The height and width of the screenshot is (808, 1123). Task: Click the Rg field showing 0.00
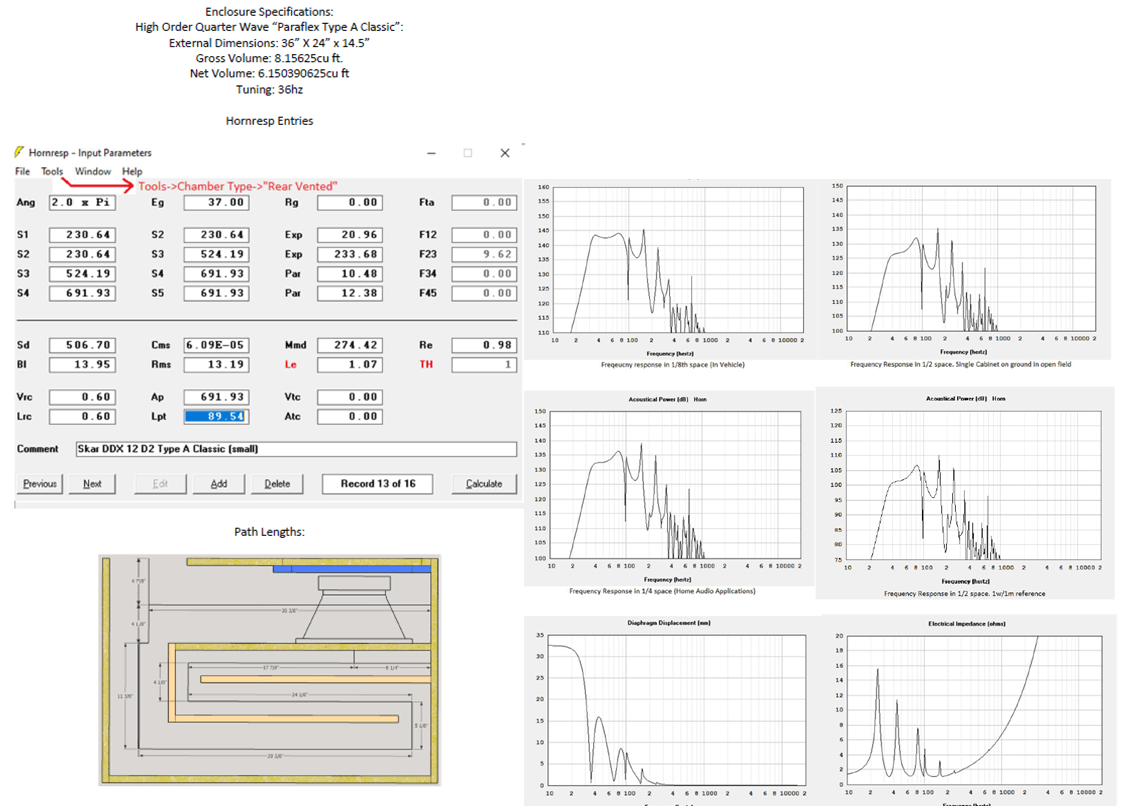click(x=350, y=203)
